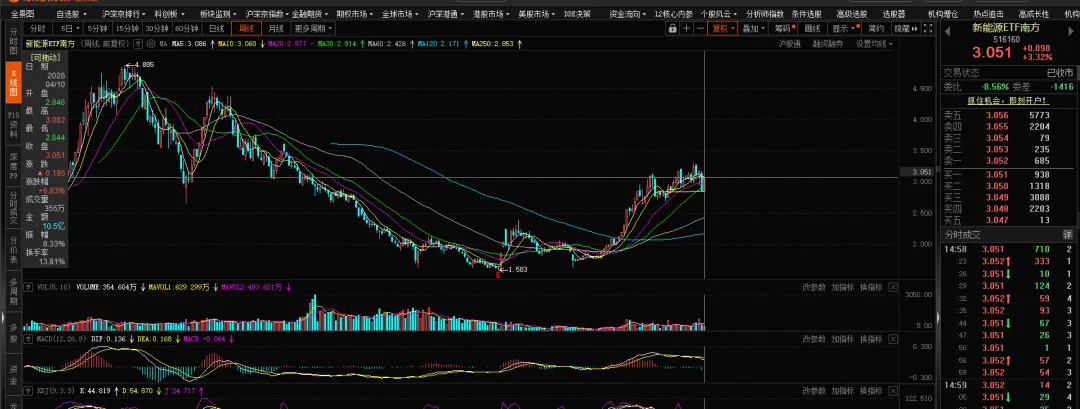Click the KDJ indicator help icon

coord(28,391)
